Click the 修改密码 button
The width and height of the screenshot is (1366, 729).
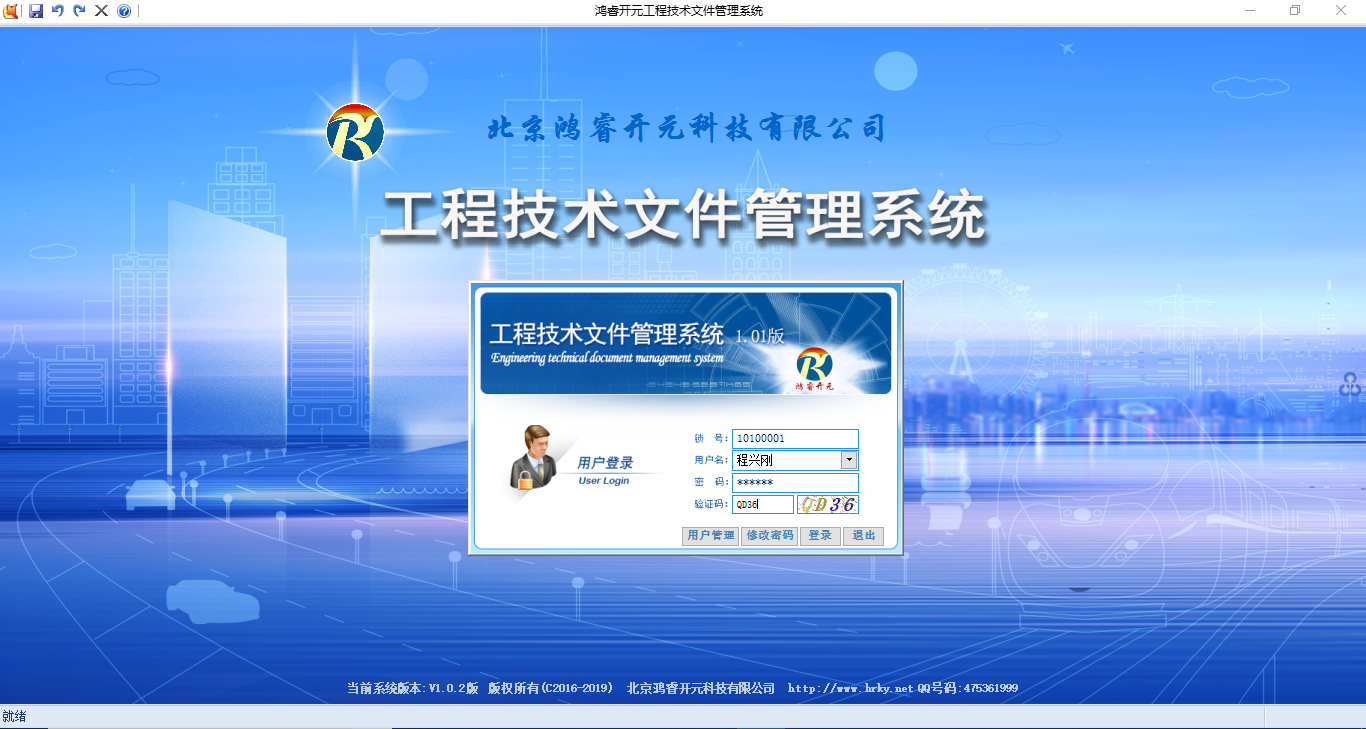[x=770, y=536]
